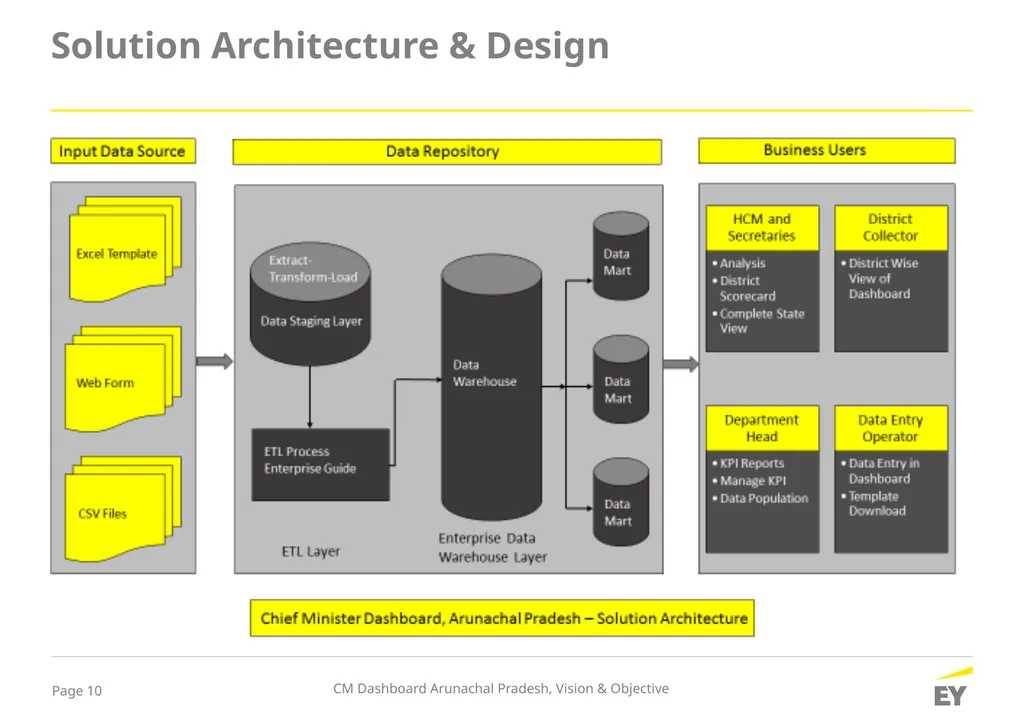Click the 'Analysis' bullet item

[x=739, y=263]
